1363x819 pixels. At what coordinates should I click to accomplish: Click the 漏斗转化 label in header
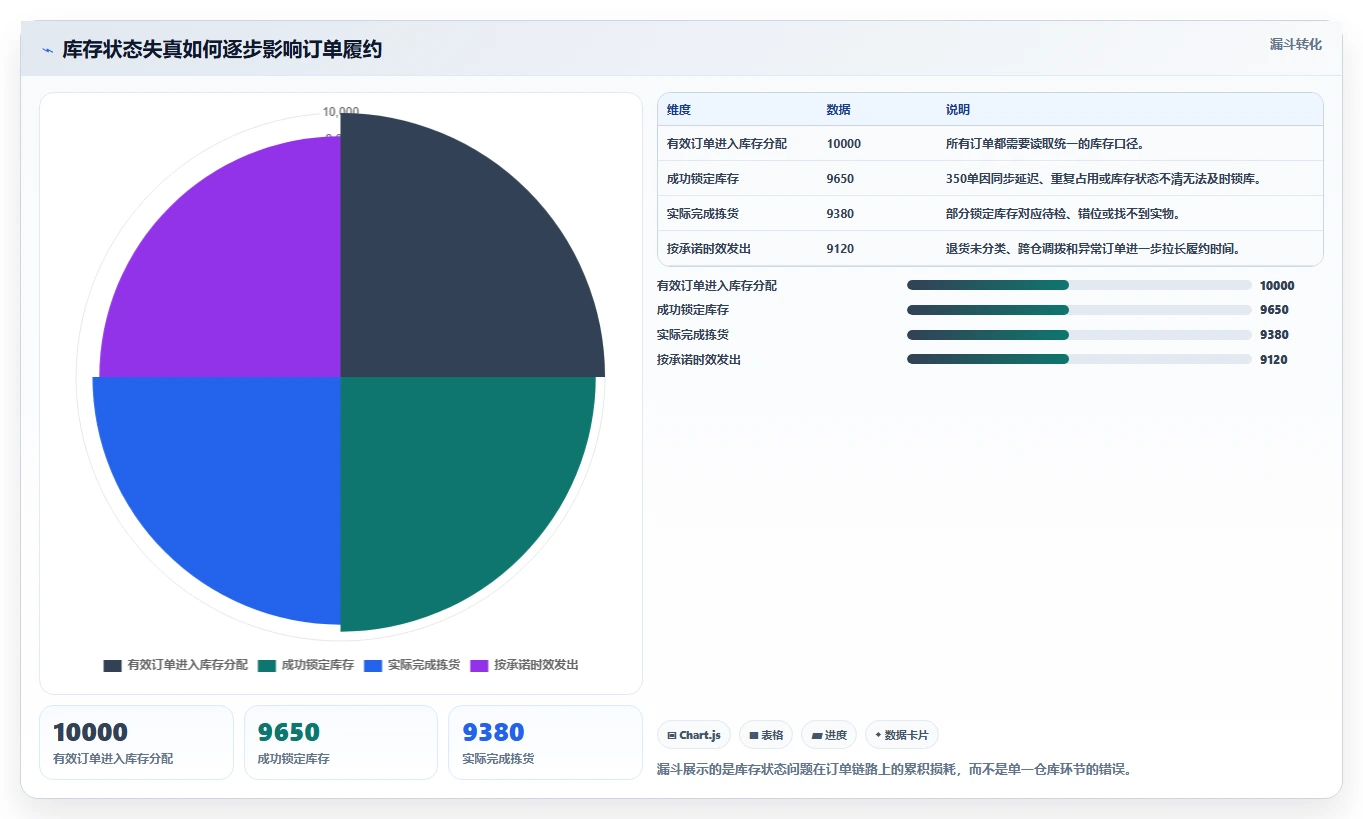click(x=1296, y=44)
